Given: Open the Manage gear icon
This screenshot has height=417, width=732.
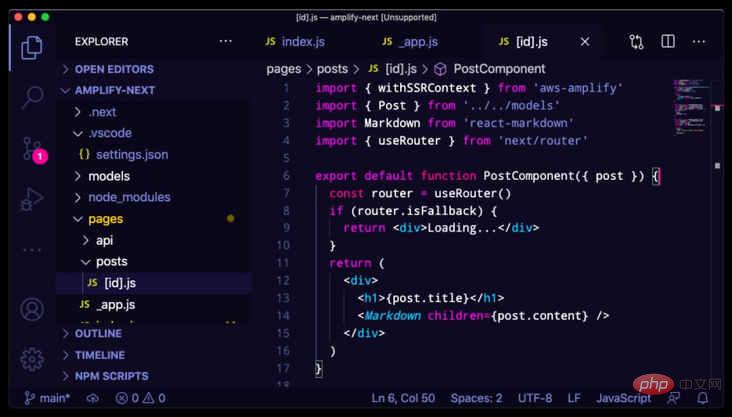Looking at the screenshot, I should coord(32,359).
